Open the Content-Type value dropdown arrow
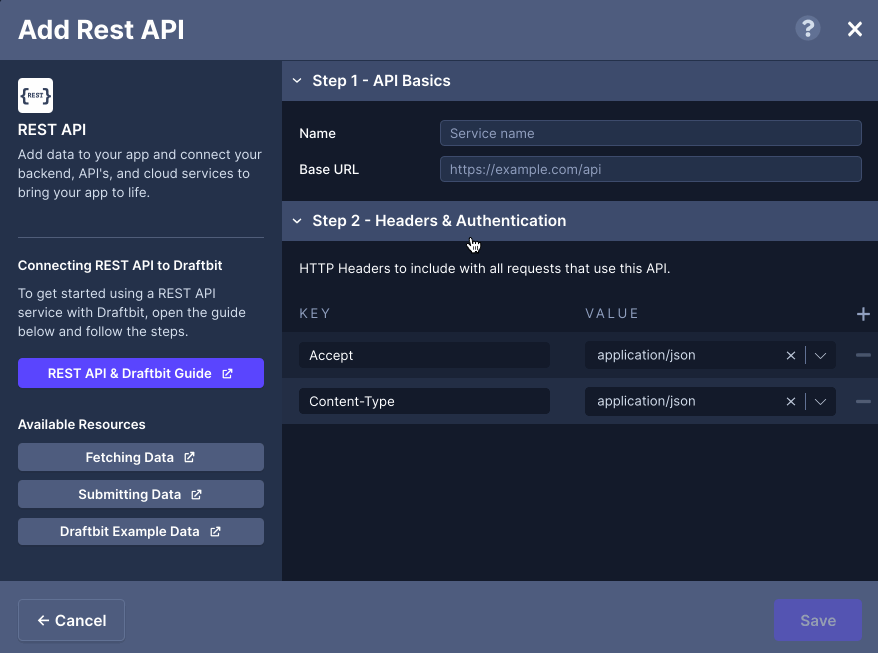This screenshot has width=878, height=653. tap(820, 402)
